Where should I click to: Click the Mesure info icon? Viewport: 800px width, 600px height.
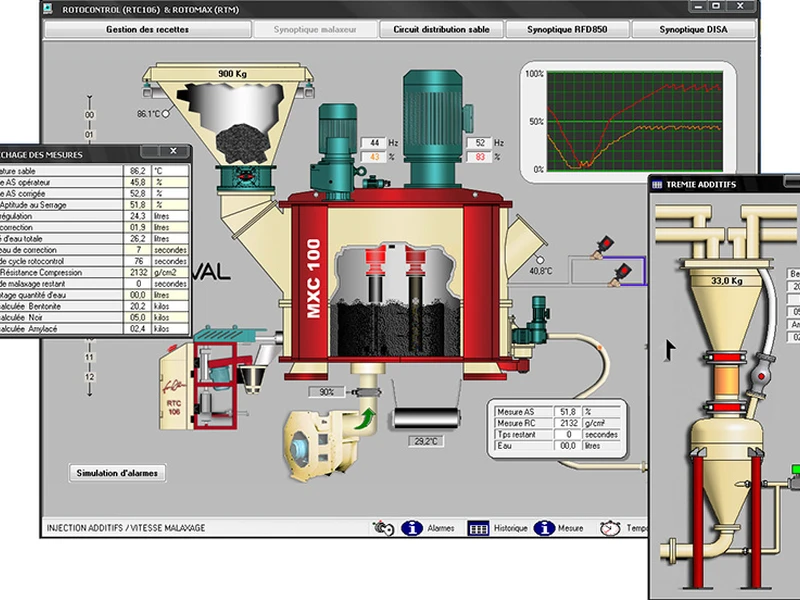coord(544,528)
